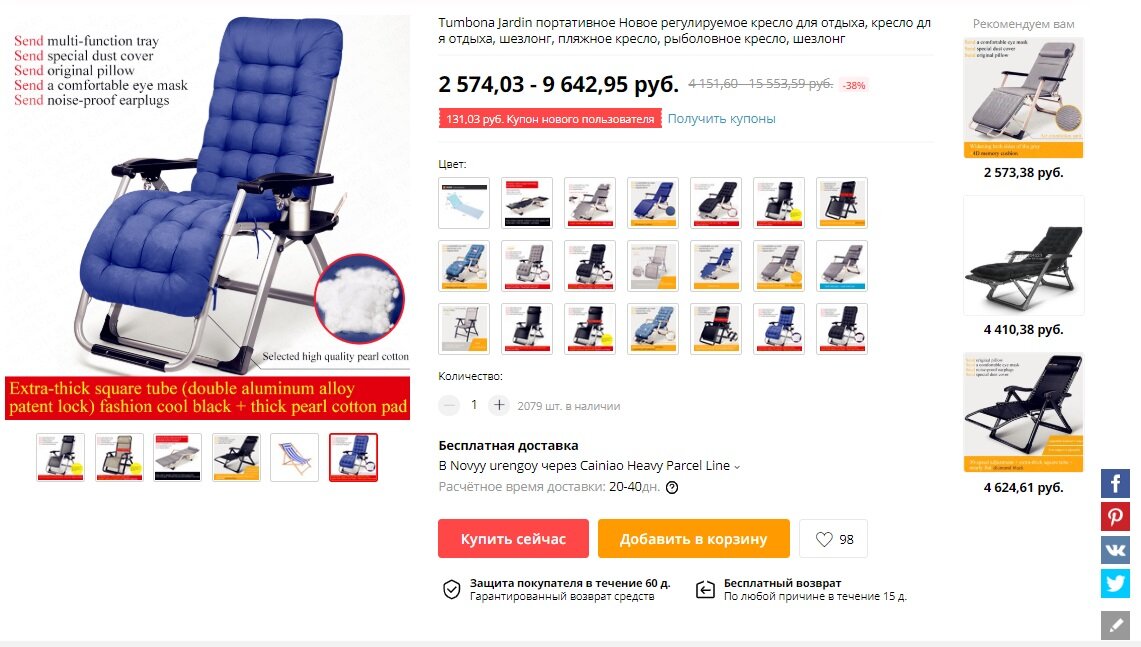This screenshot has width=1141, height=647.
Task: Click Купить сейчас button
Action: tap(513, 539)
